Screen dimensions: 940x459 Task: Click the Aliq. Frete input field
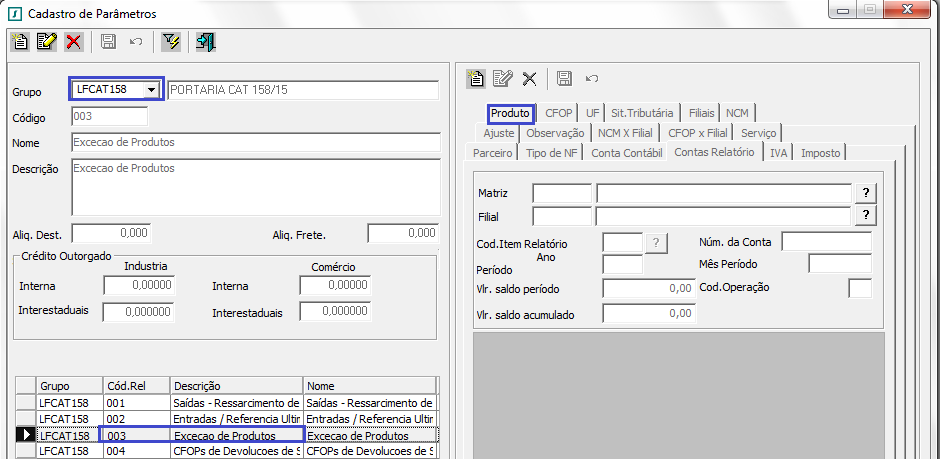pos(402,234)
